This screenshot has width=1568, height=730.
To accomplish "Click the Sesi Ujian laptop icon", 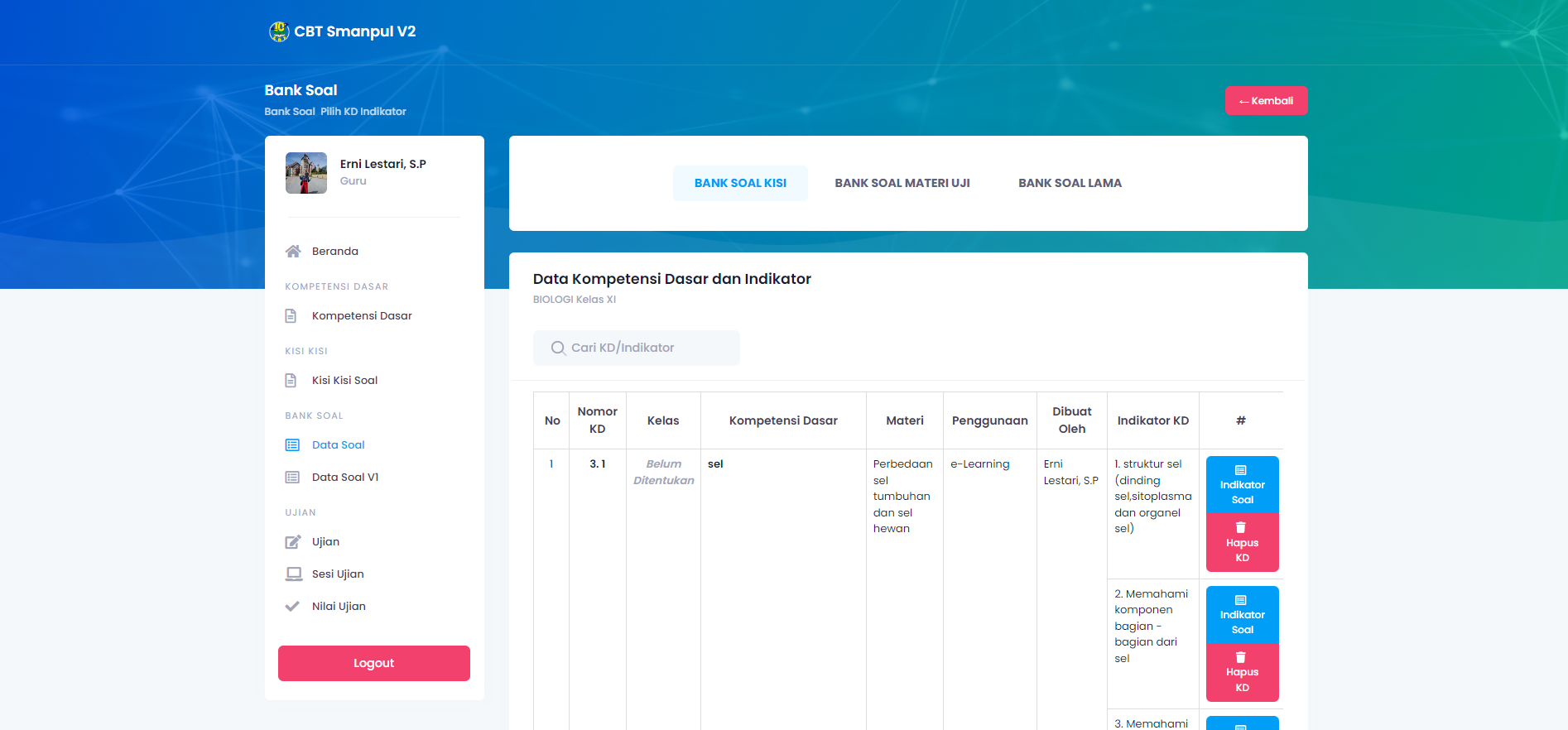I will pos(293,574).
